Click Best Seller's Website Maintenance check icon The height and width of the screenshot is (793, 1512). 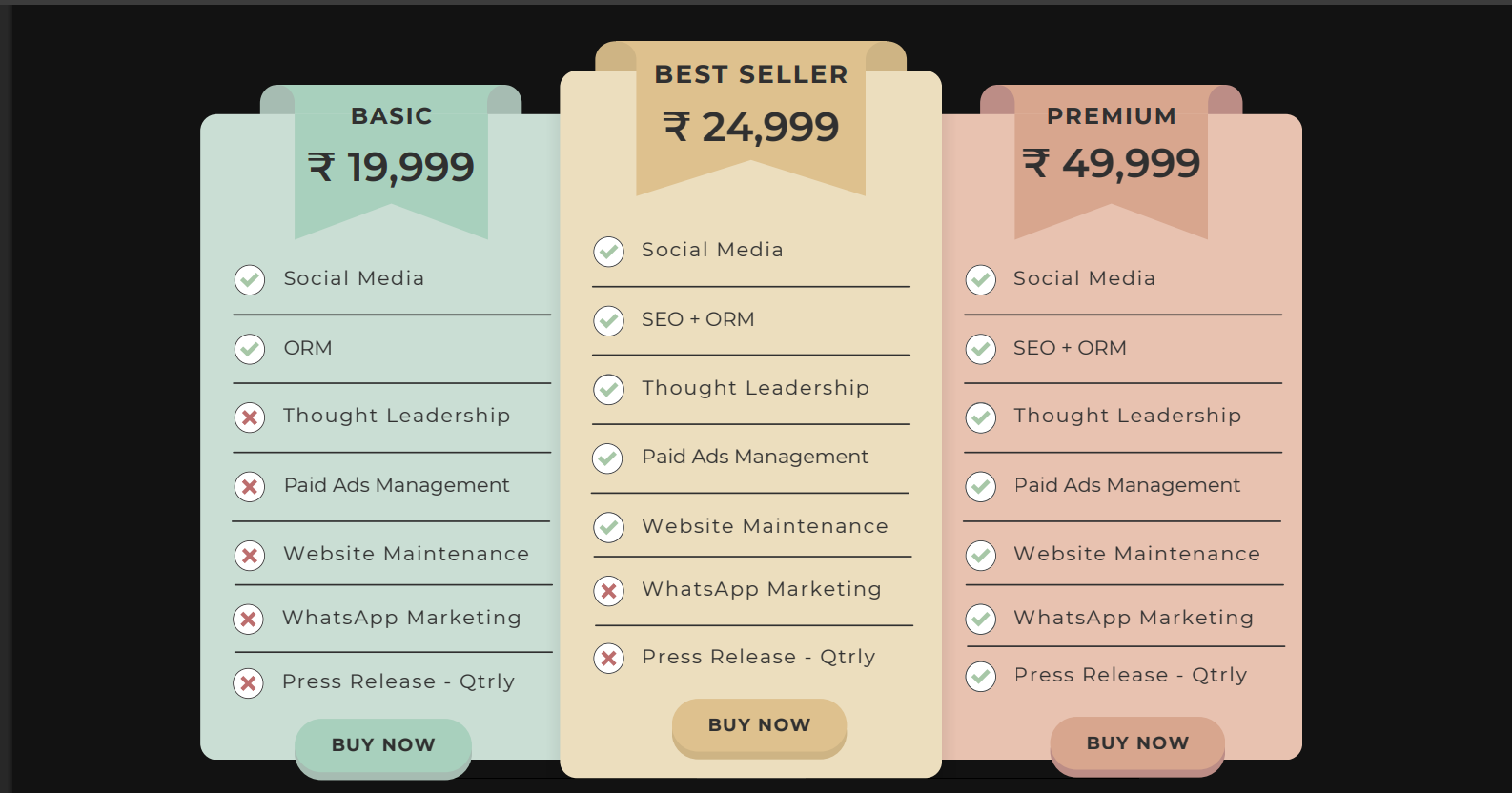[608, 527]
